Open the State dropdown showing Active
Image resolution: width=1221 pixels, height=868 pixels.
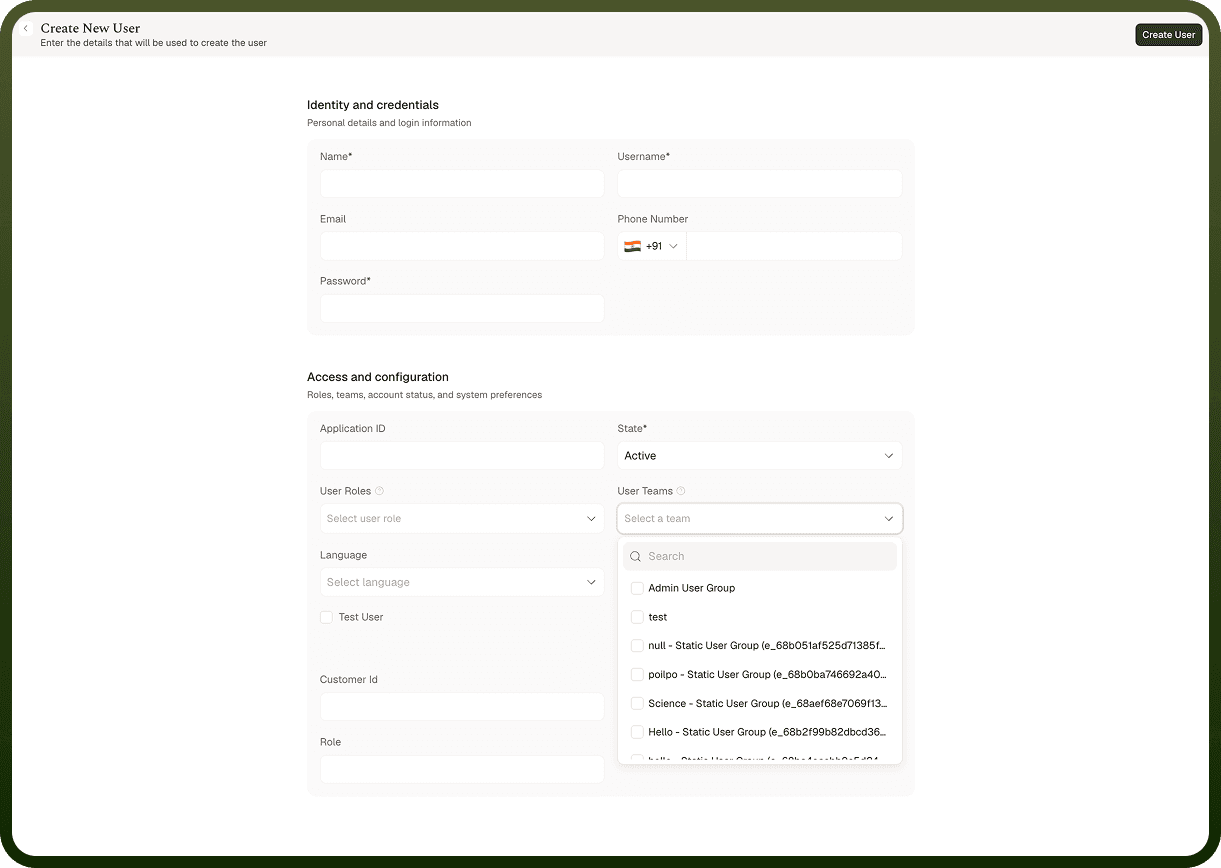[x=760, y=456]
